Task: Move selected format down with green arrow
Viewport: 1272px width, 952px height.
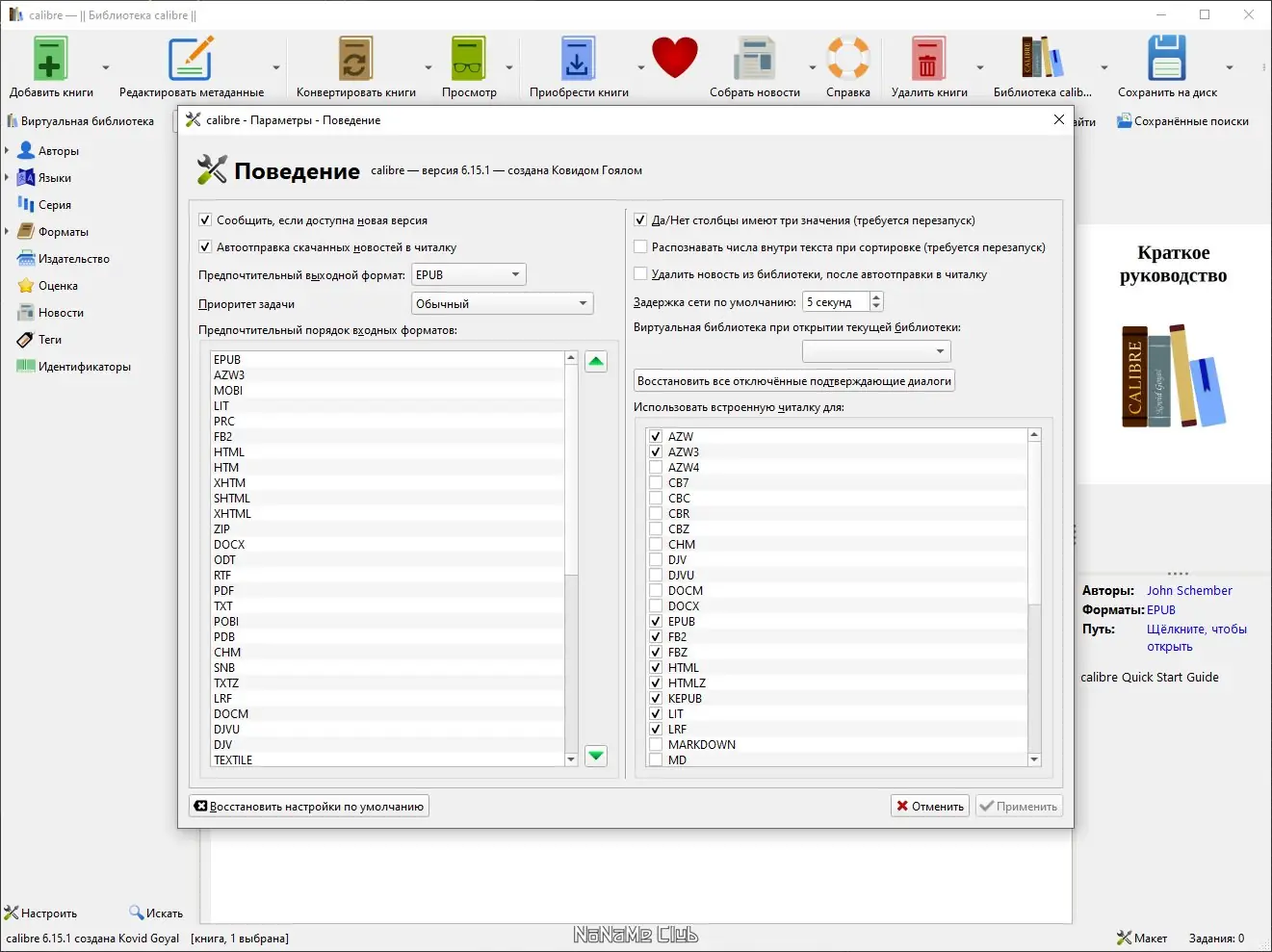Action: click(596, 756)
